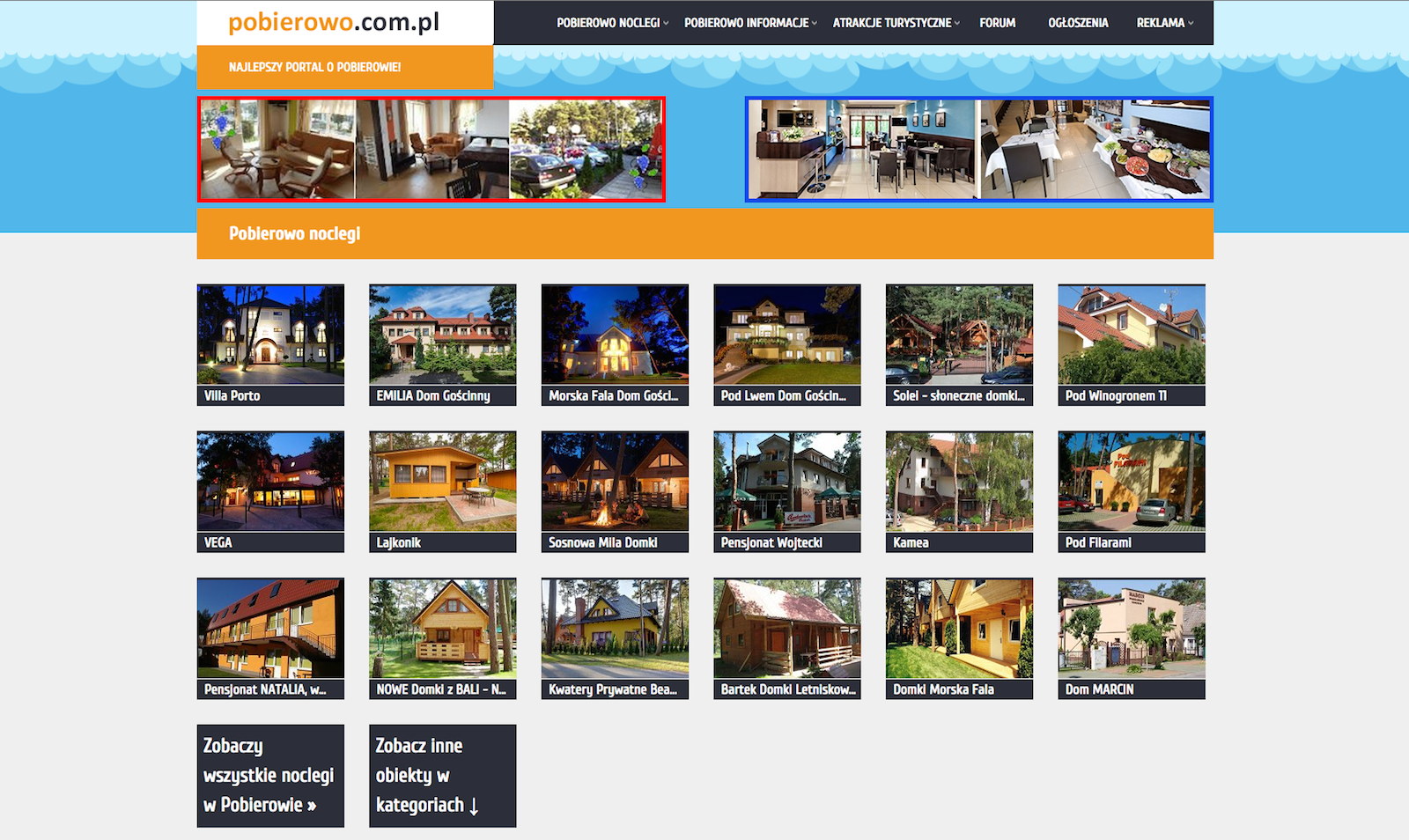The image size is (1409, 840).
Task: Expand the Pobierowo Informacje dropdown
Action: (x=750, y=23)
